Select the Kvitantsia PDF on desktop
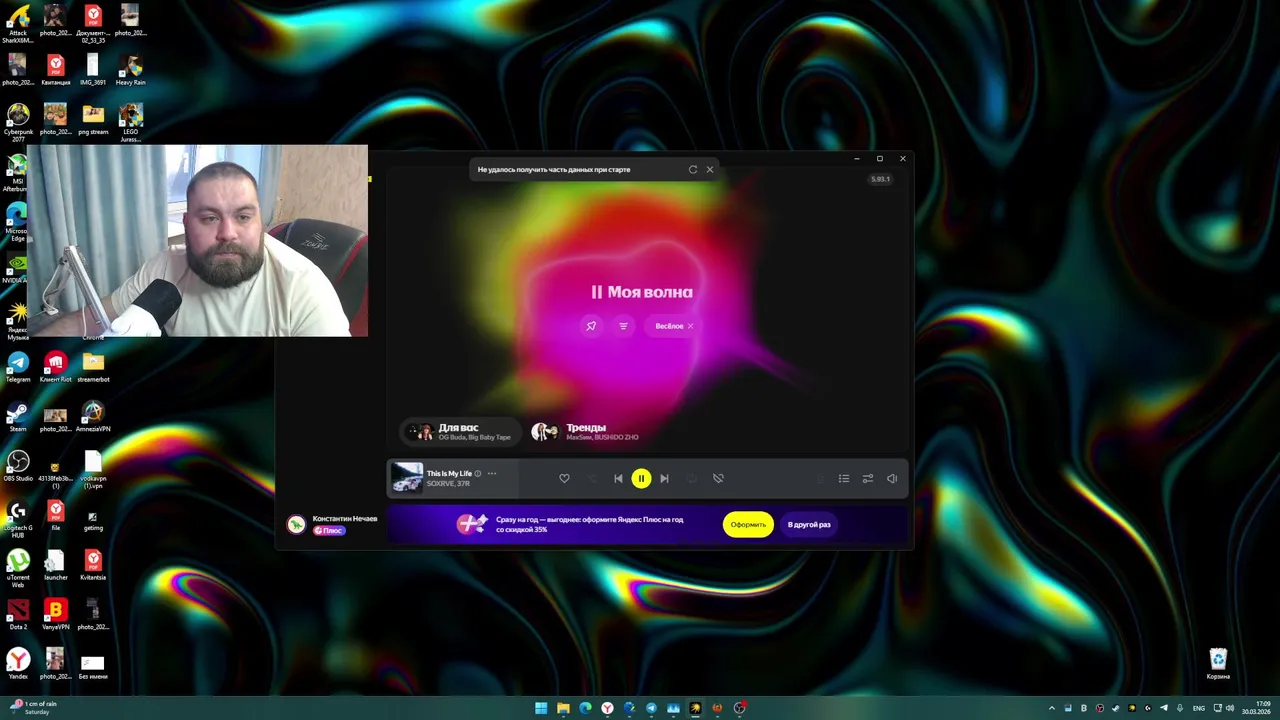This screenshot has height=720, width=1280. click(x=93, y=564)
